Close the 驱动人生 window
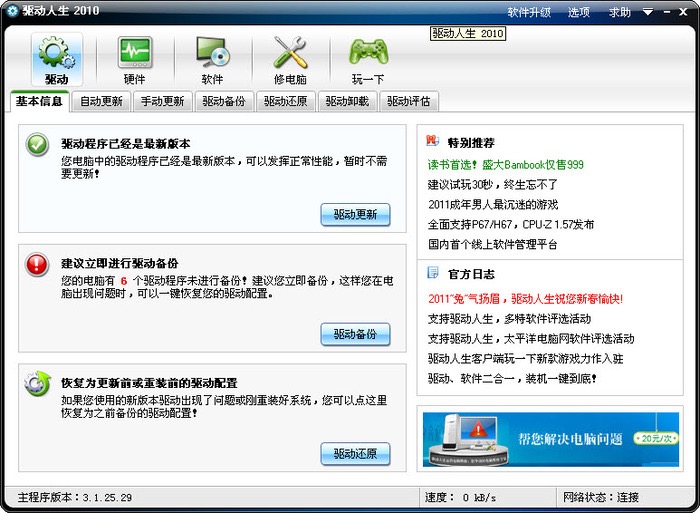This screenshot has height=513, width=700. tap(683, 12)
